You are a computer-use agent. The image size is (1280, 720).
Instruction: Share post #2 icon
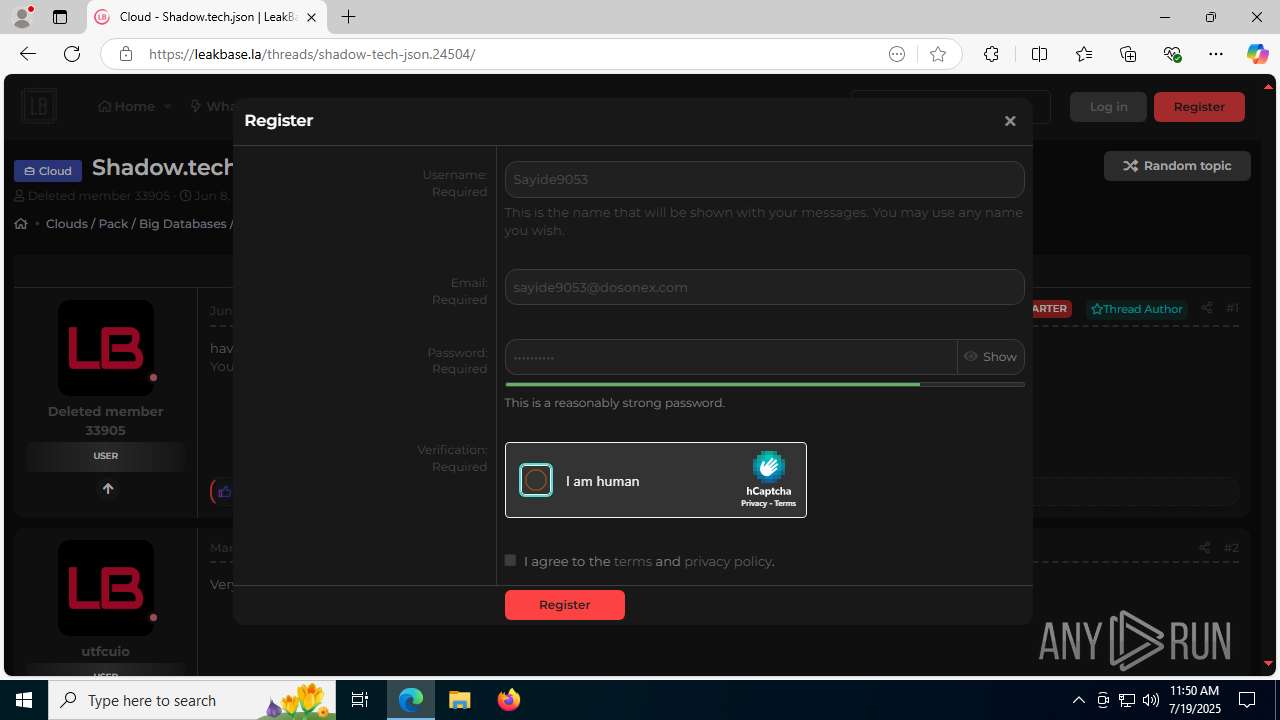click(x=1204, y=548)
